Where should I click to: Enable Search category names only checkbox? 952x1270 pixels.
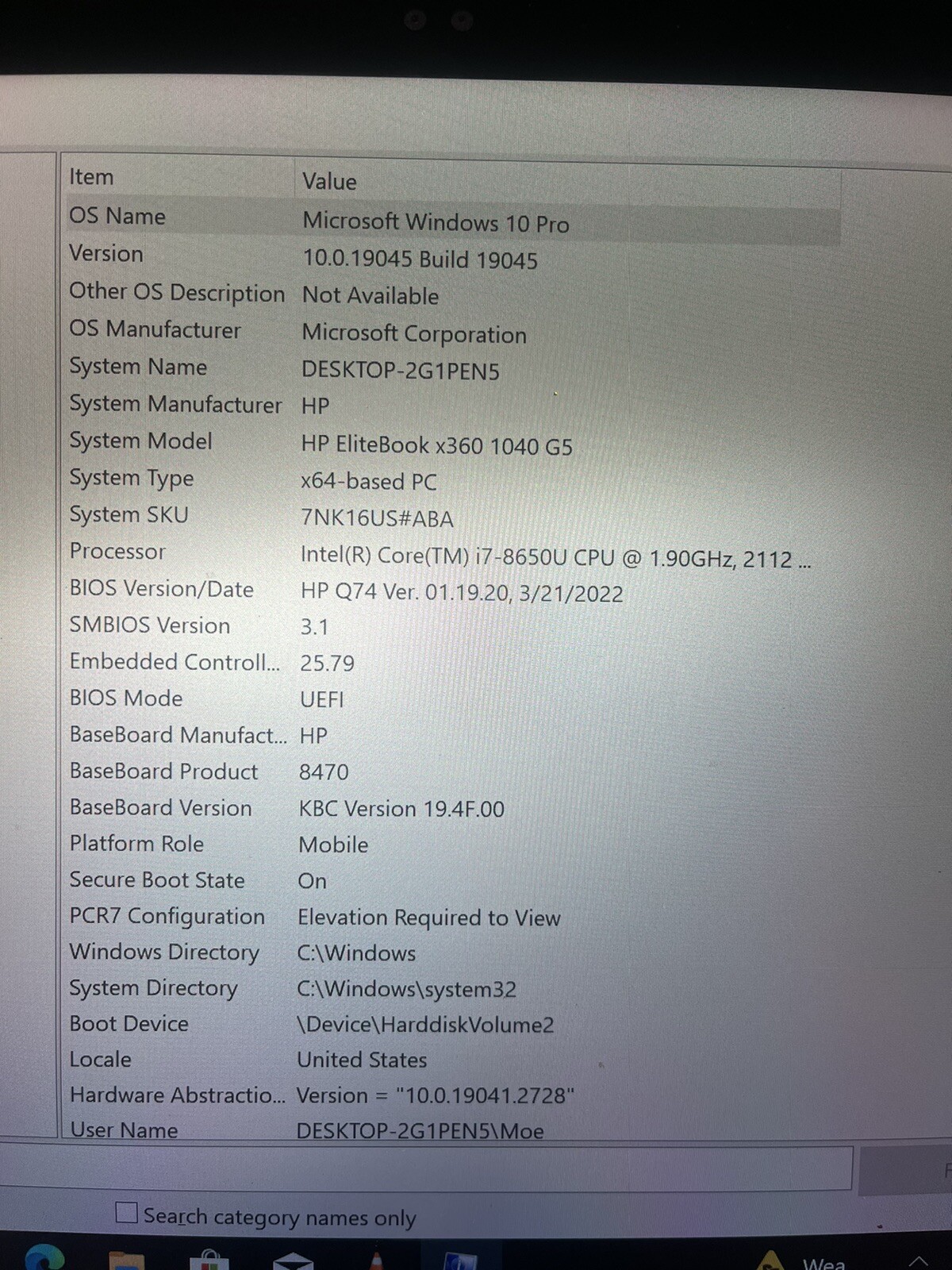click(x=126, y=1213)
